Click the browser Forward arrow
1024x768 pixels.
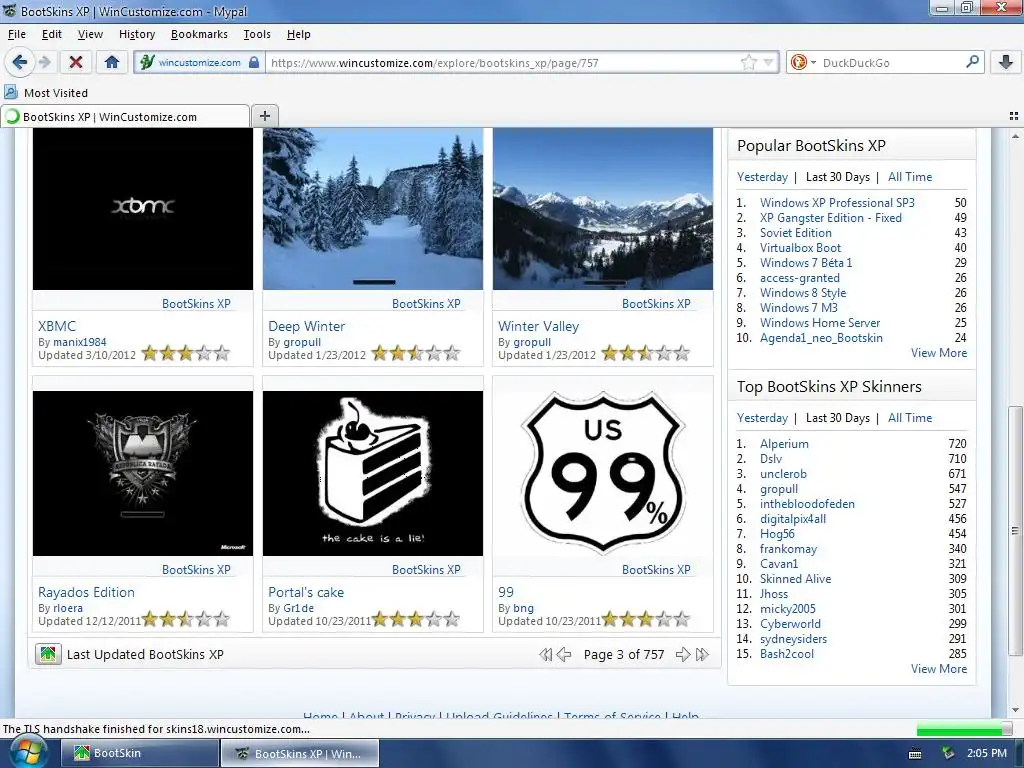pyautogui.click(x=44, y=63)
